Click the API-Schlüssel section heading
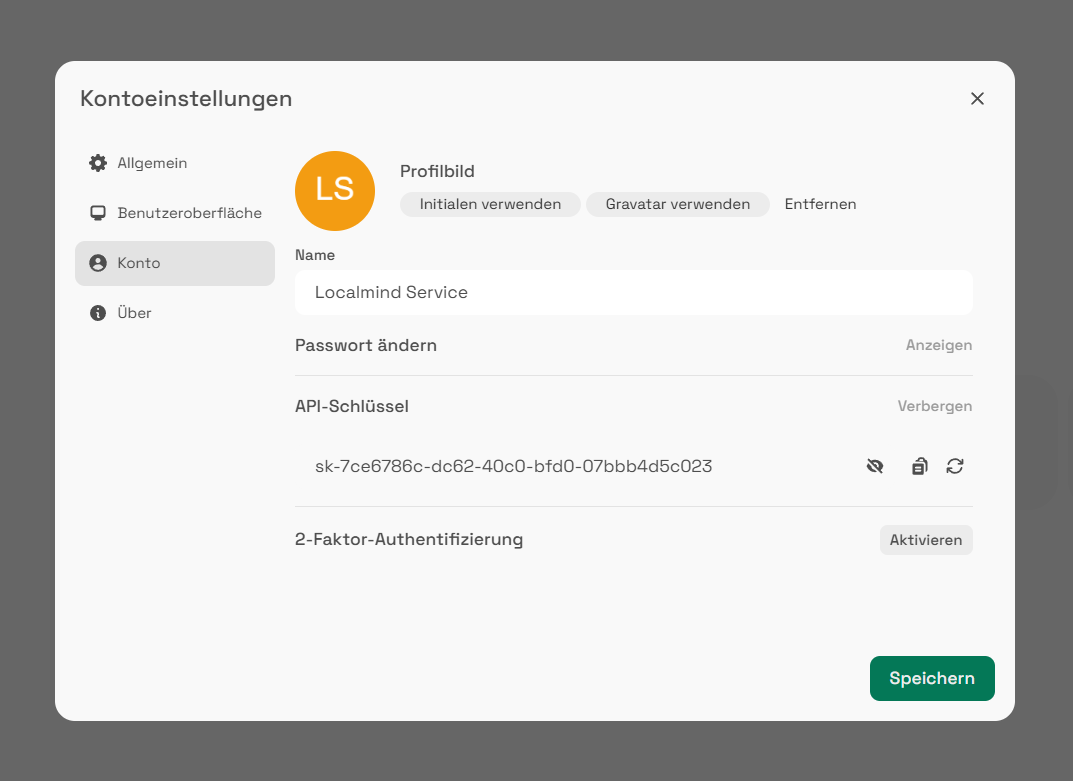This screenshot has width=1073, height=781. [352, 406]
